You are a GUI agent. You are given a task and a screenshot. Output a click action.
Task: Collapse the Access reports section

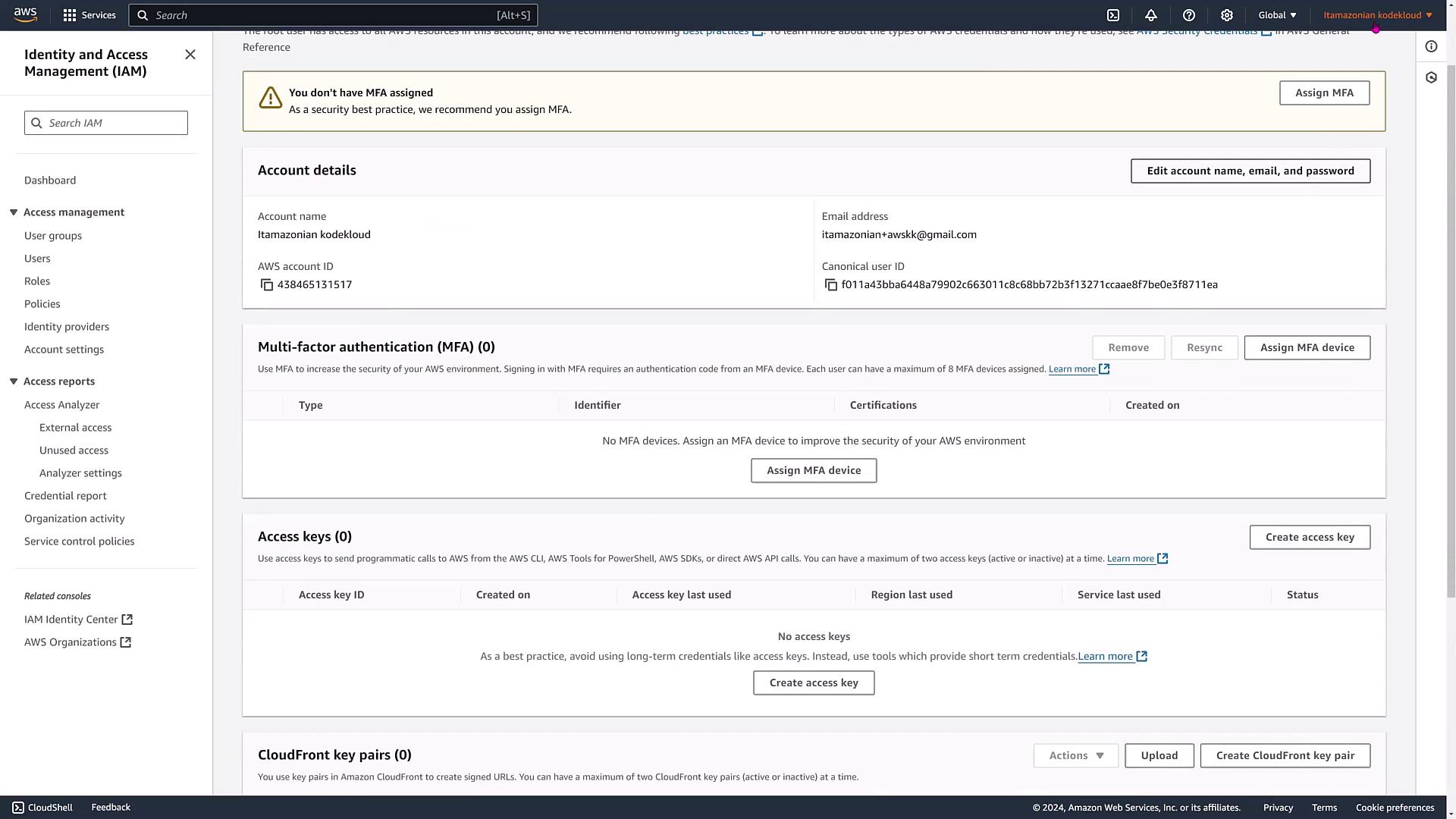tap(14, 381)
